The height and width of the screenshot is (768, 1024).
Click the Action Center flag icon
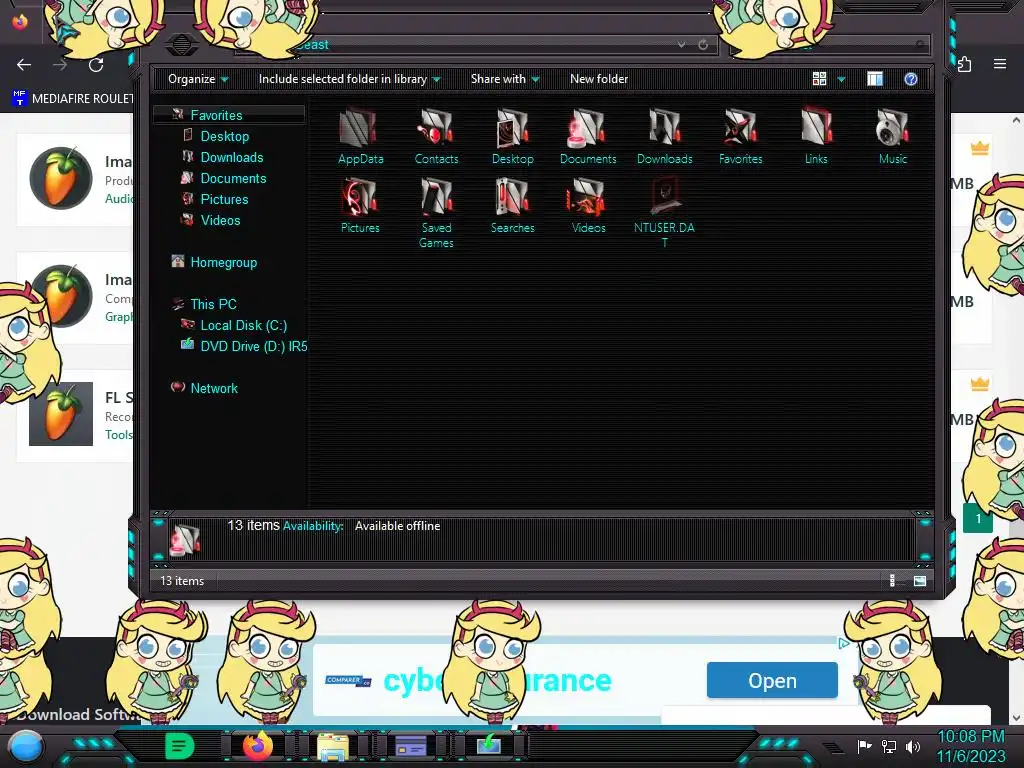click(x=865, y=746)
